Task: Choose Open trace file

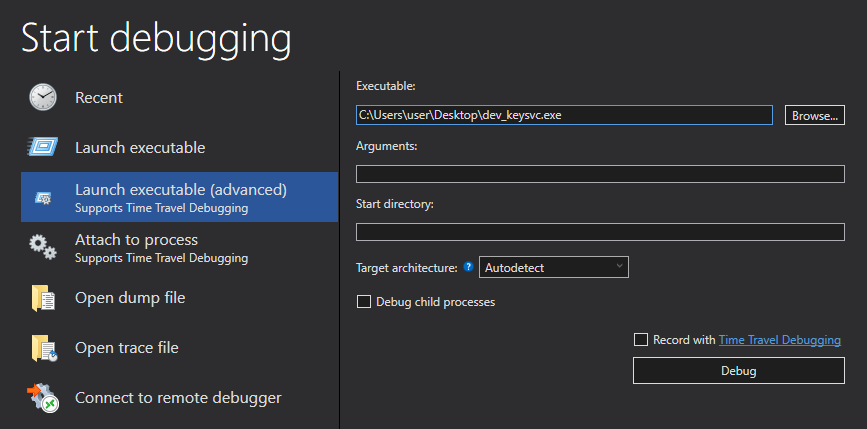Action: click(179, 348)
